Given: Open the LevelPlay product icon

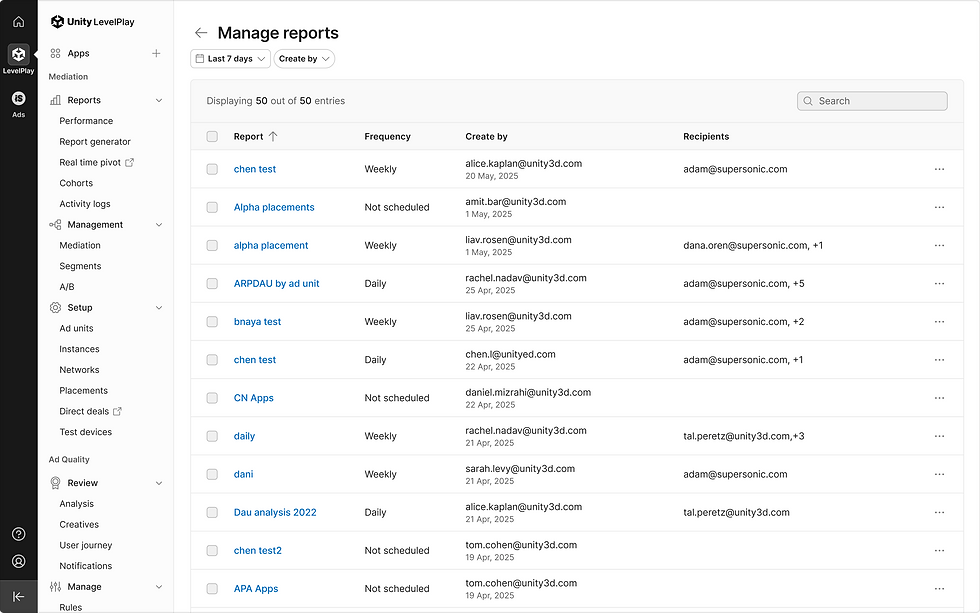Looking at the screenshot, I should pos(19,54).
